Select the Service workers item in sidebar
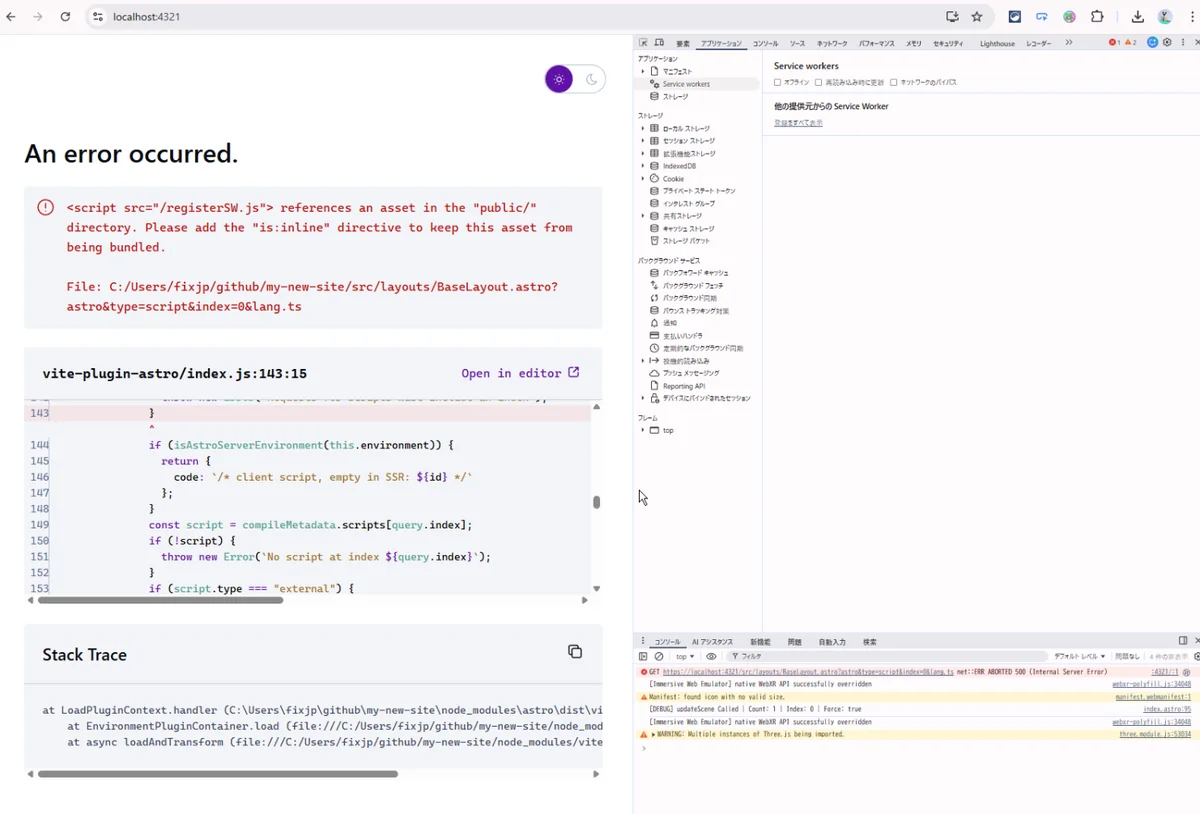The image size is (1200, 814). (x=686, y=84)
